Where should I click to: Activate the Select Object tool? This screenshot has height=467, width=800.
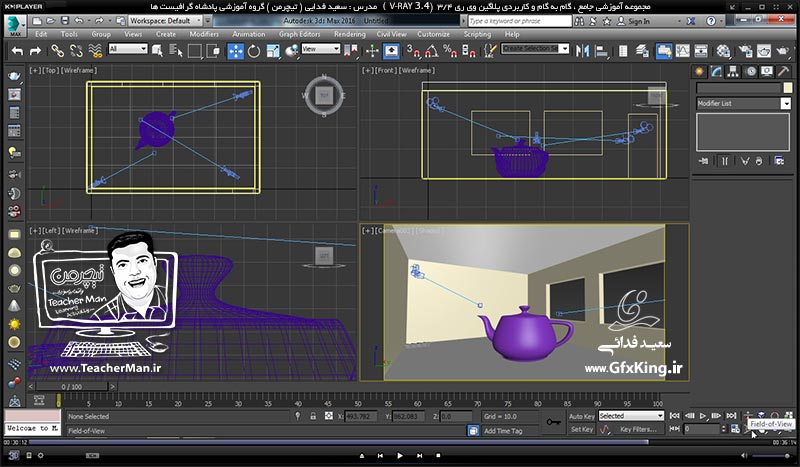pos(157,51)
